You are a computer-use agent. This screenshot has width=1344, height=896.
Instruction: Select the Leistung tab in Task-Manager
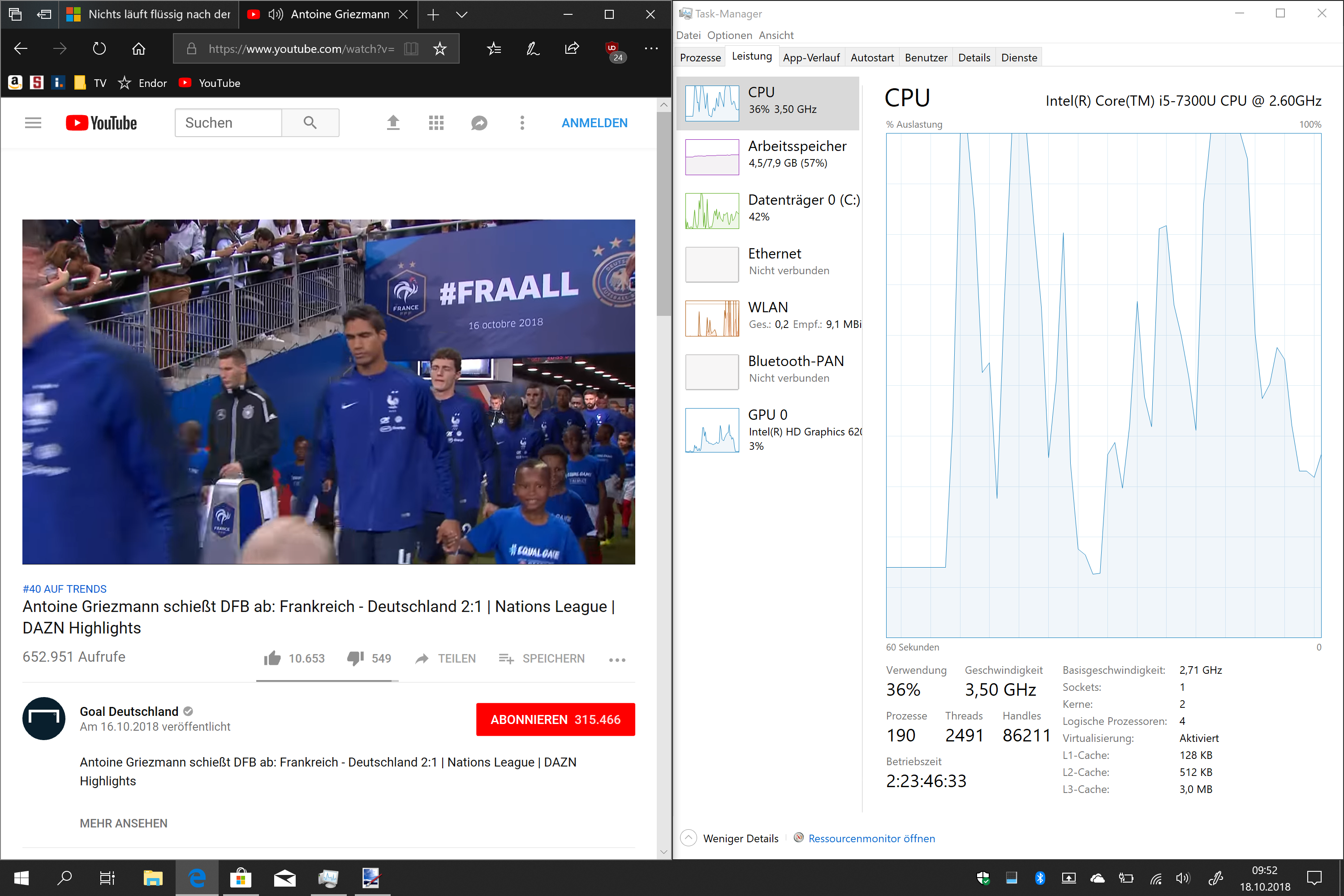point(749,57)
